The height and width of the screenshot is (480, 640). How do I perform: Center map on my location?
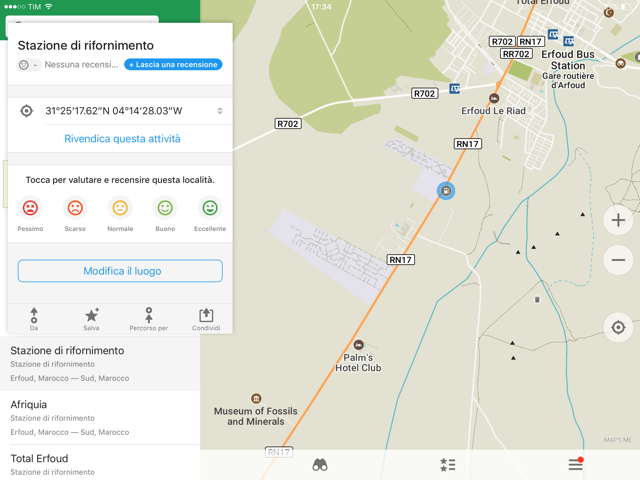(x=618, y=328)
